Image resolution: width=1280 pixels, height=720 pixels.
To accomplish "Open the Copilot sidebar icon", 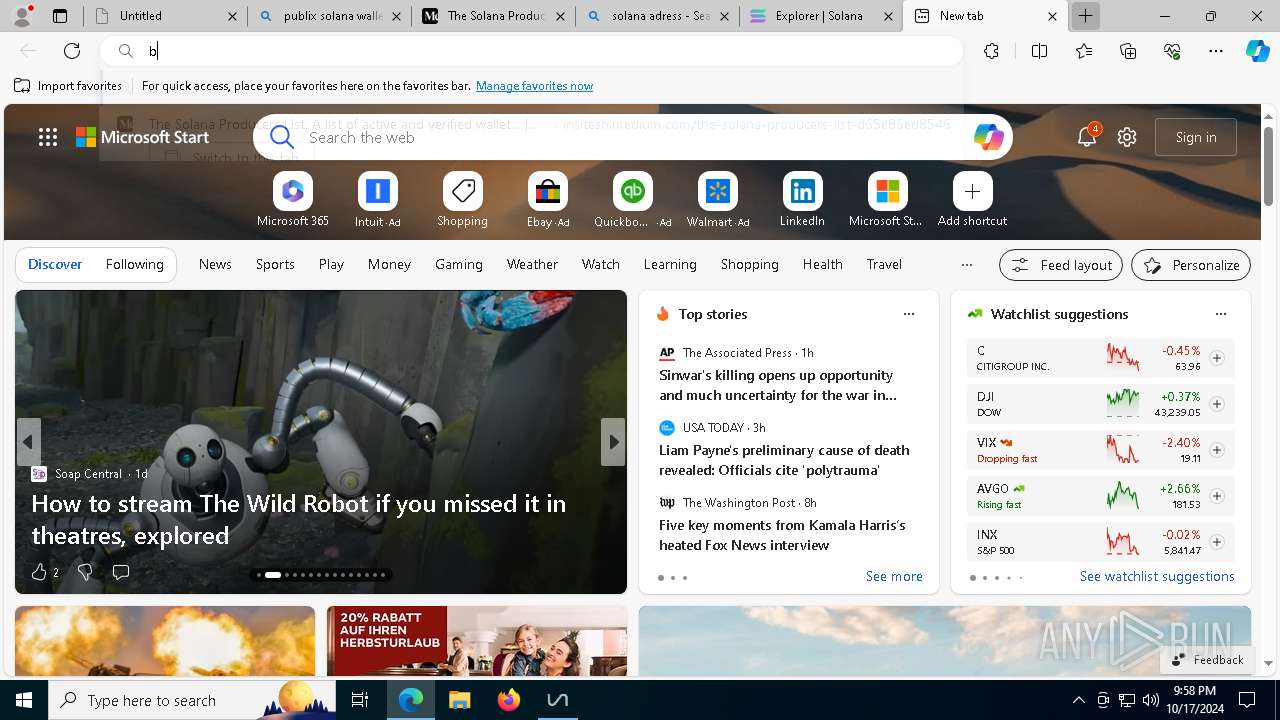I will point(1257,51).
